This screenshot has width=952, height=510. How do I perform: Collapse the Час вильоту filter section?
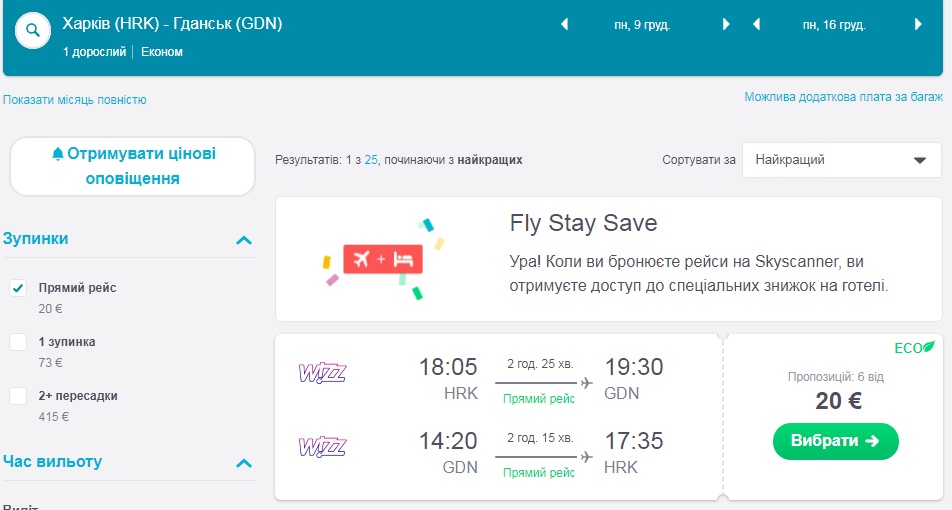pyautogui.click(x=243, y=463)
